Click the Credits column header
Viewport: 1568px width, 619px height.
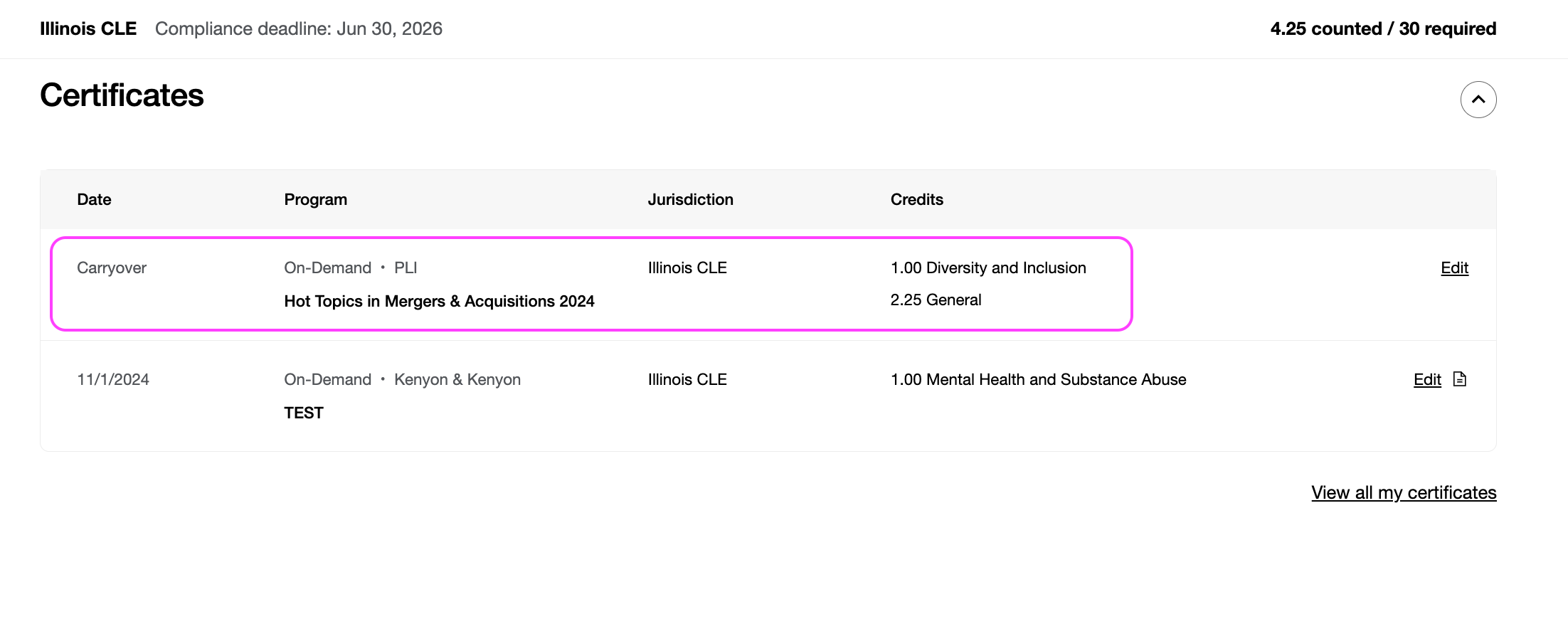[916, 200]
